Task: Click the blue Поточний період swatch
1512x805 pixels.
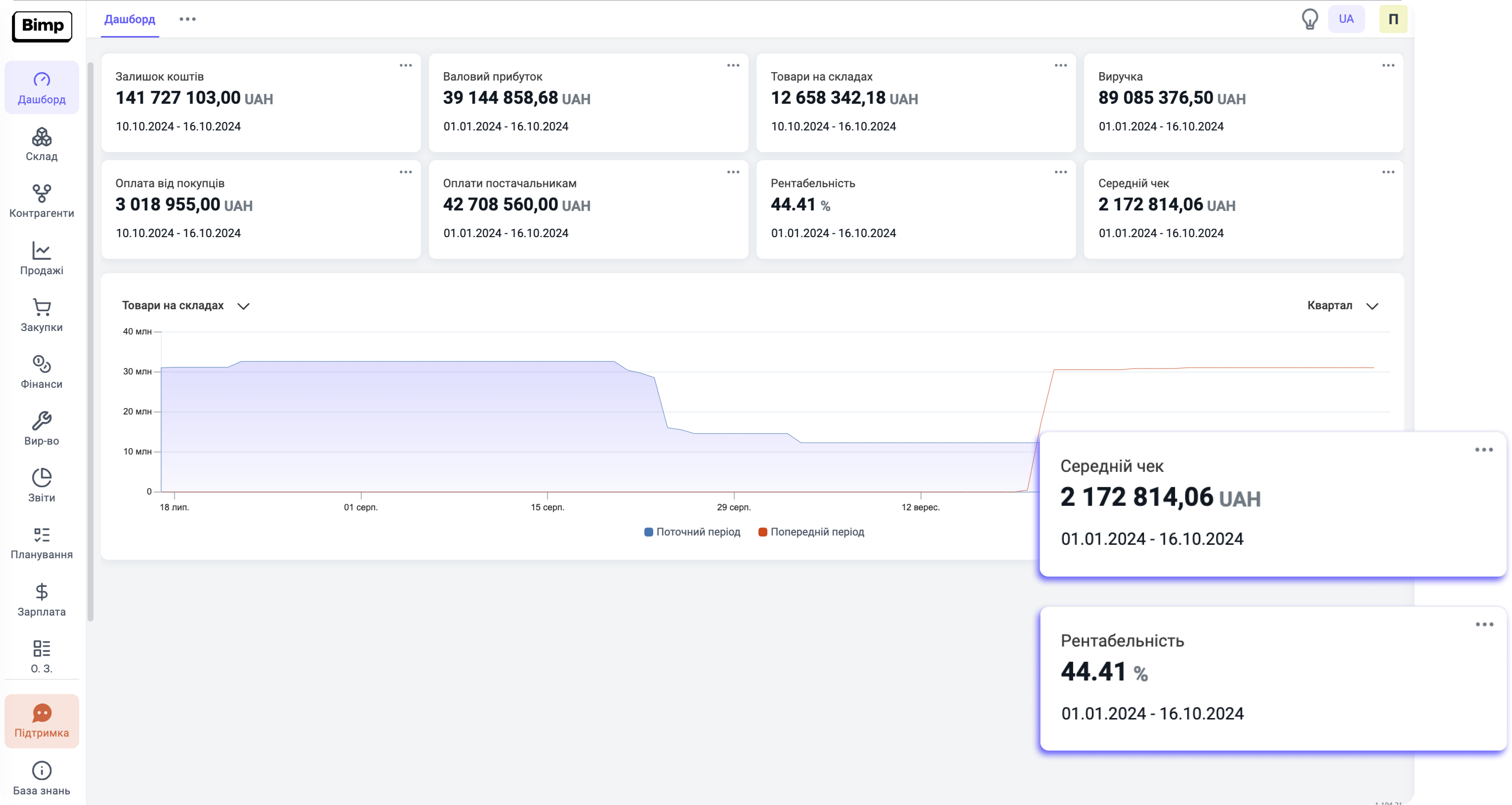Action: click(x=649, y=532)
